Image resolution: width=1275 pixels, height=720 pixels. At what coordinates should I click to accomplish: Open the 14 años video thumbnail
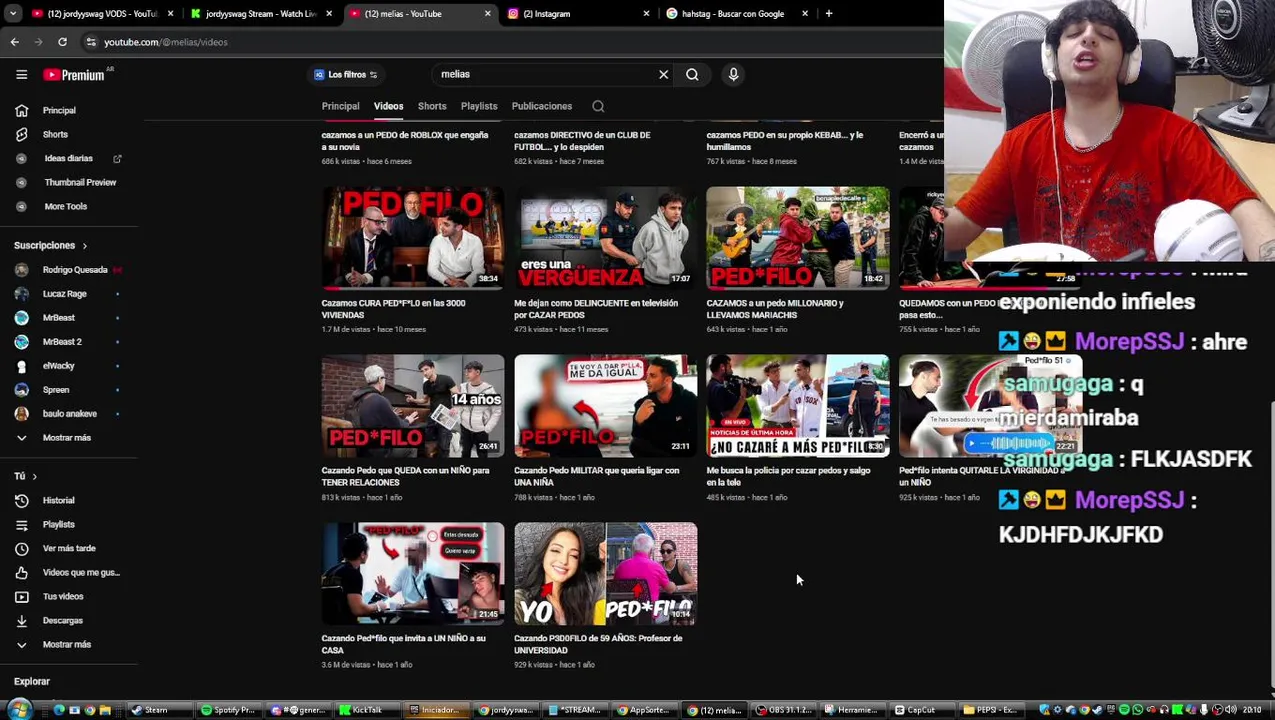[x=413, y=406]
